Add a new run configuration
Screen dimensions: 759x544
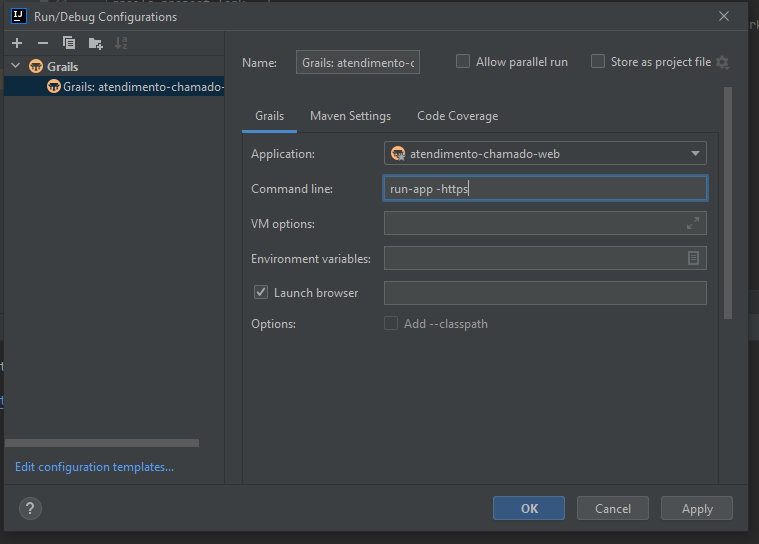pyautogui.click(x=17, y=43)
